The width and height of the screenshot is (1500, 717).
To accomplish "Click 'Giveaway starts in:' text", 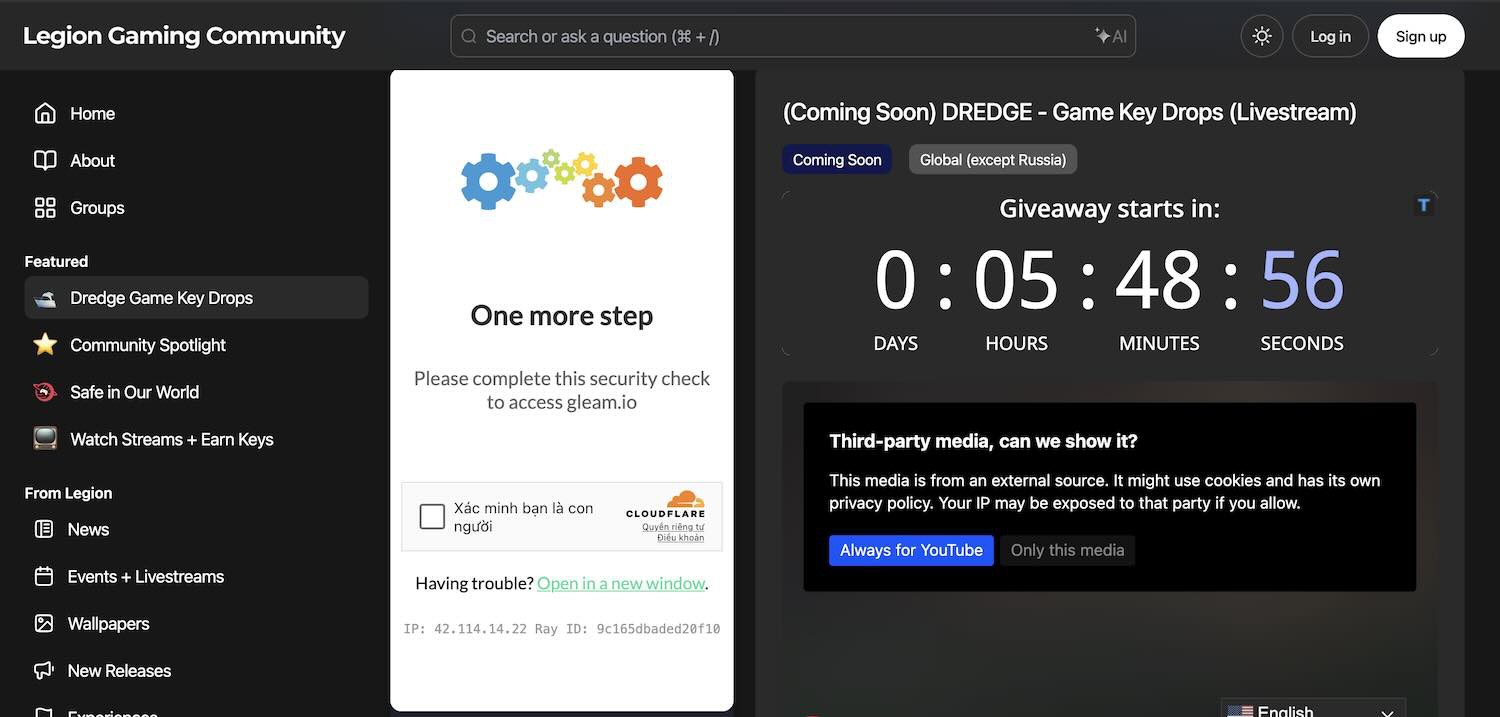I will (x=1110, y=208).
